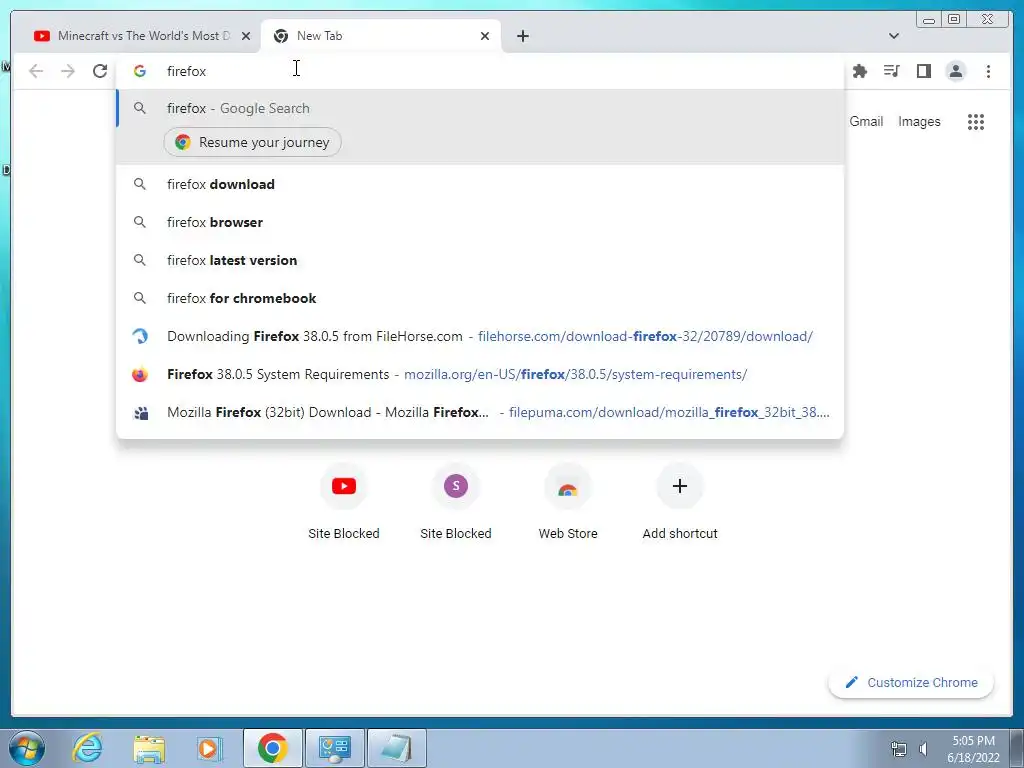This screenshot has width=1024, height=768.
Task: Open the media control playlist icon
Action: tap(891, 71)
